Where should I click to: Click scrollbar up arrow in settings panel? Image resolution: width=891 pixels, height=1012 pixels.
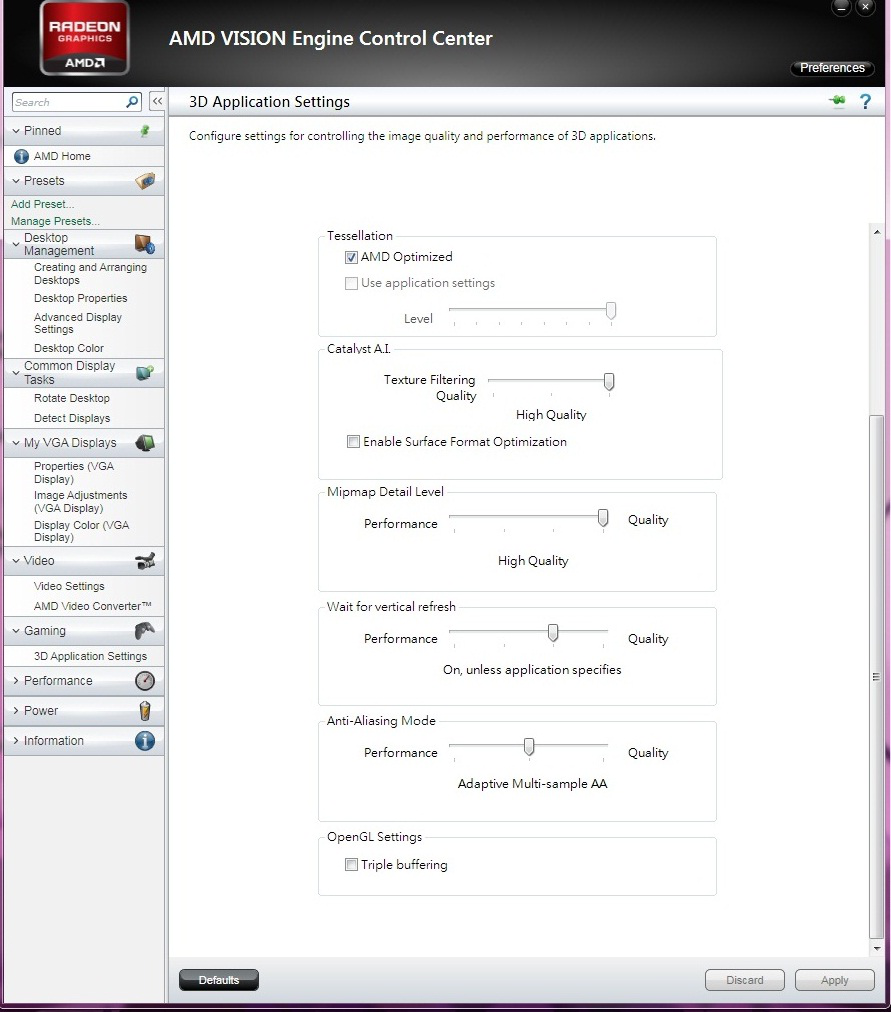[876, 232]
